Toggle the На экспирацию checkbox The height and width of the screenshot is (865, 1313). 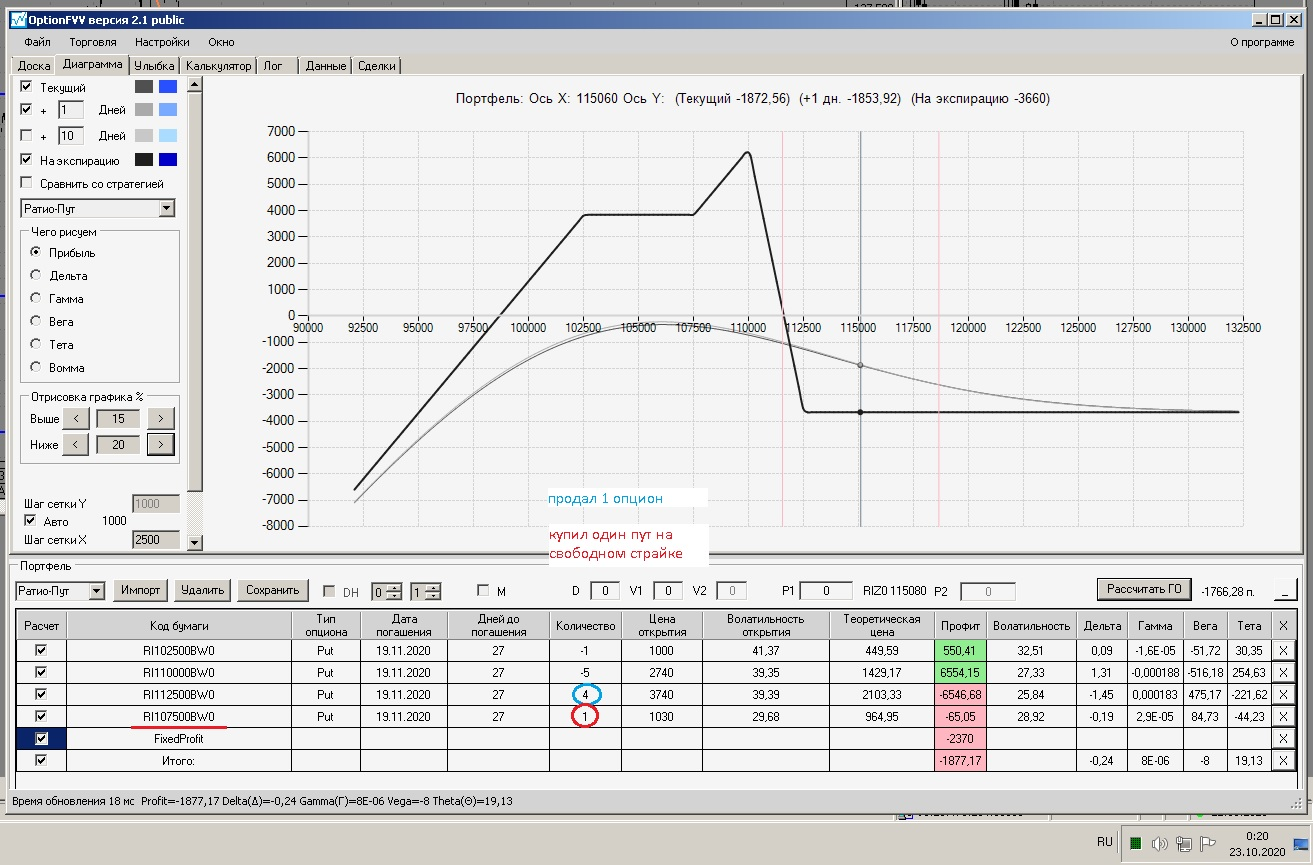(27, 160)
